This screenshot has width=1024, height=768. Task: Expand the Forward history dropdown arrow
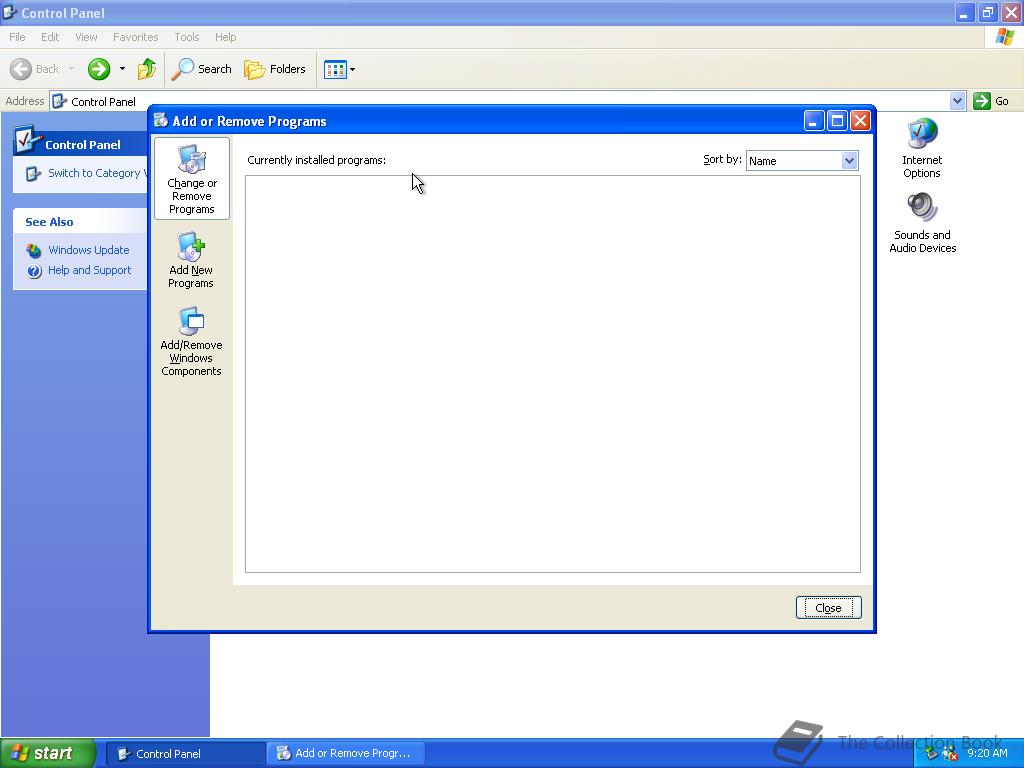point(122,69)
